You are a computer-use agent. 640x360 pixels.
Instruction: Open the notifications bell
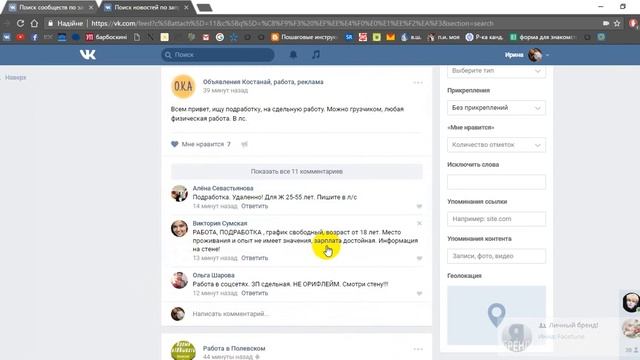point(293,54)
